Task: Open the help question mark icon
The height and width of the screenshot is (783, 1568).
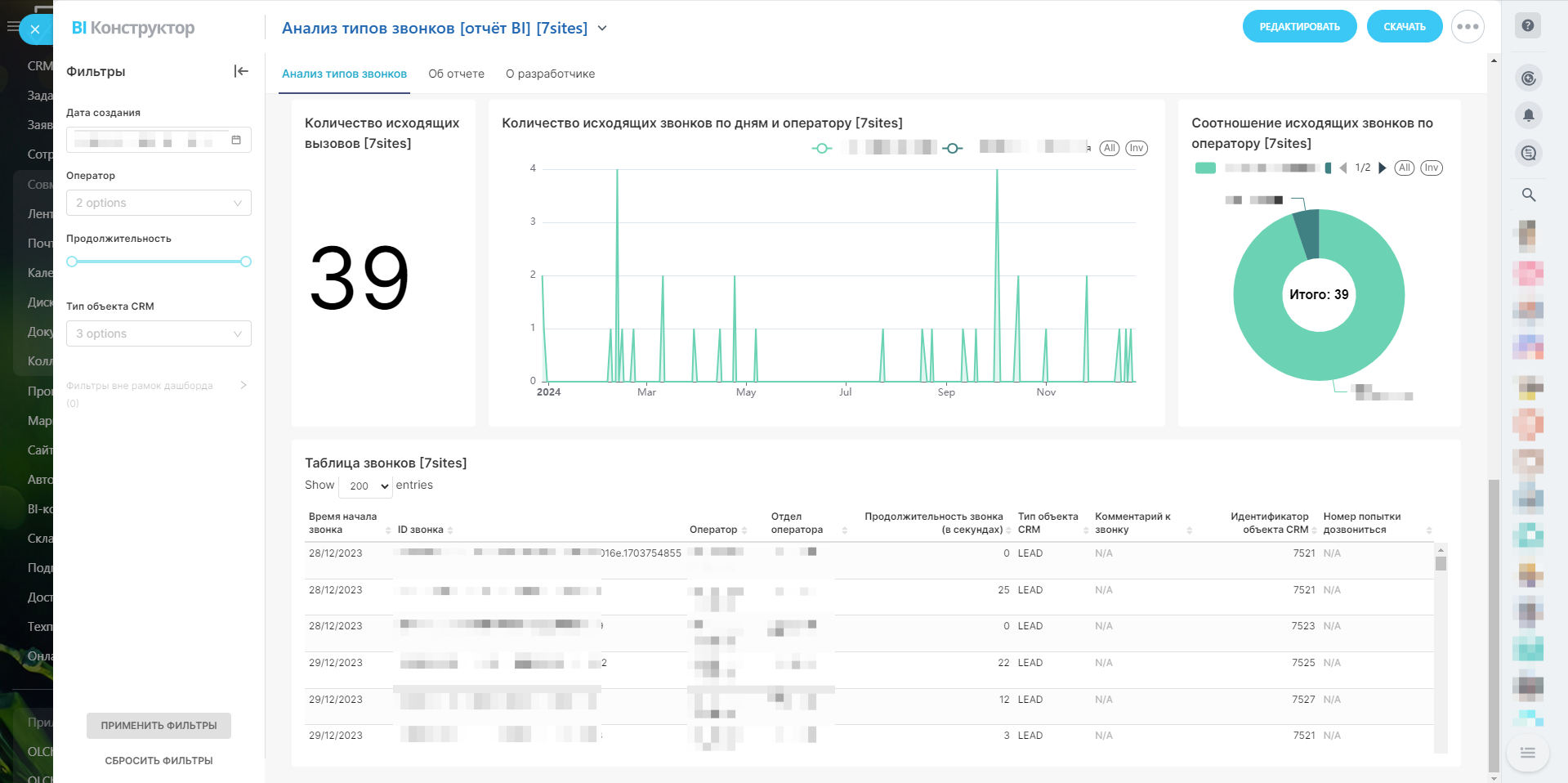Action: (x=1527, y=25)
